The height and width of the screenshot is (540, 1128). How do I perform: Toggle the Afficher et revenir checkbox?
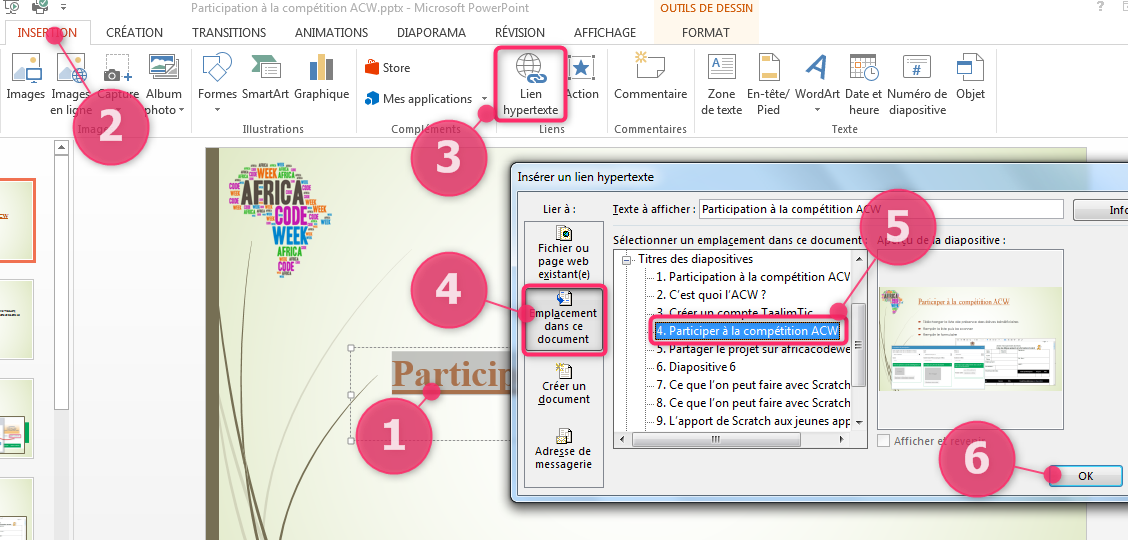click(884, 441)
